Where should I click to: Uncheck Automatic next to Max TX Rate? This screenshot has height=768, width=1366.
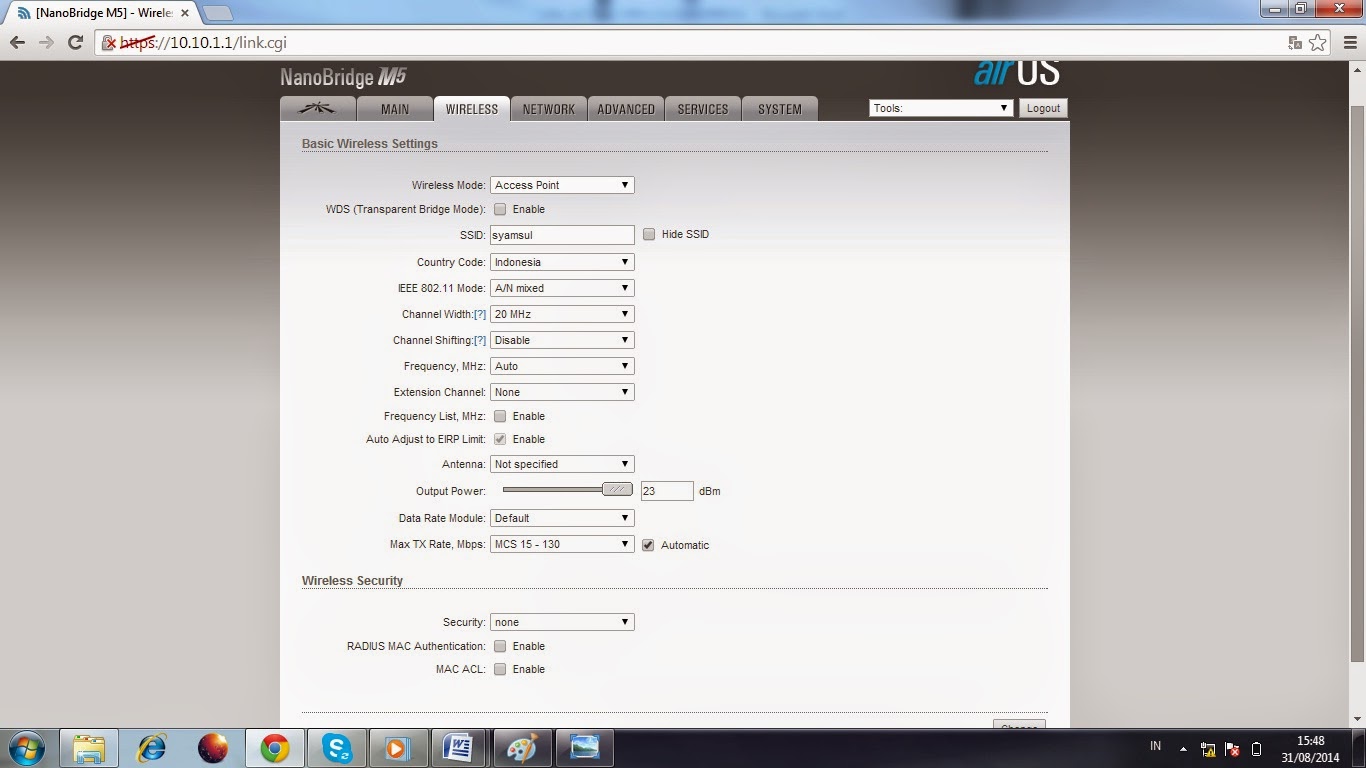click(648, 545)
